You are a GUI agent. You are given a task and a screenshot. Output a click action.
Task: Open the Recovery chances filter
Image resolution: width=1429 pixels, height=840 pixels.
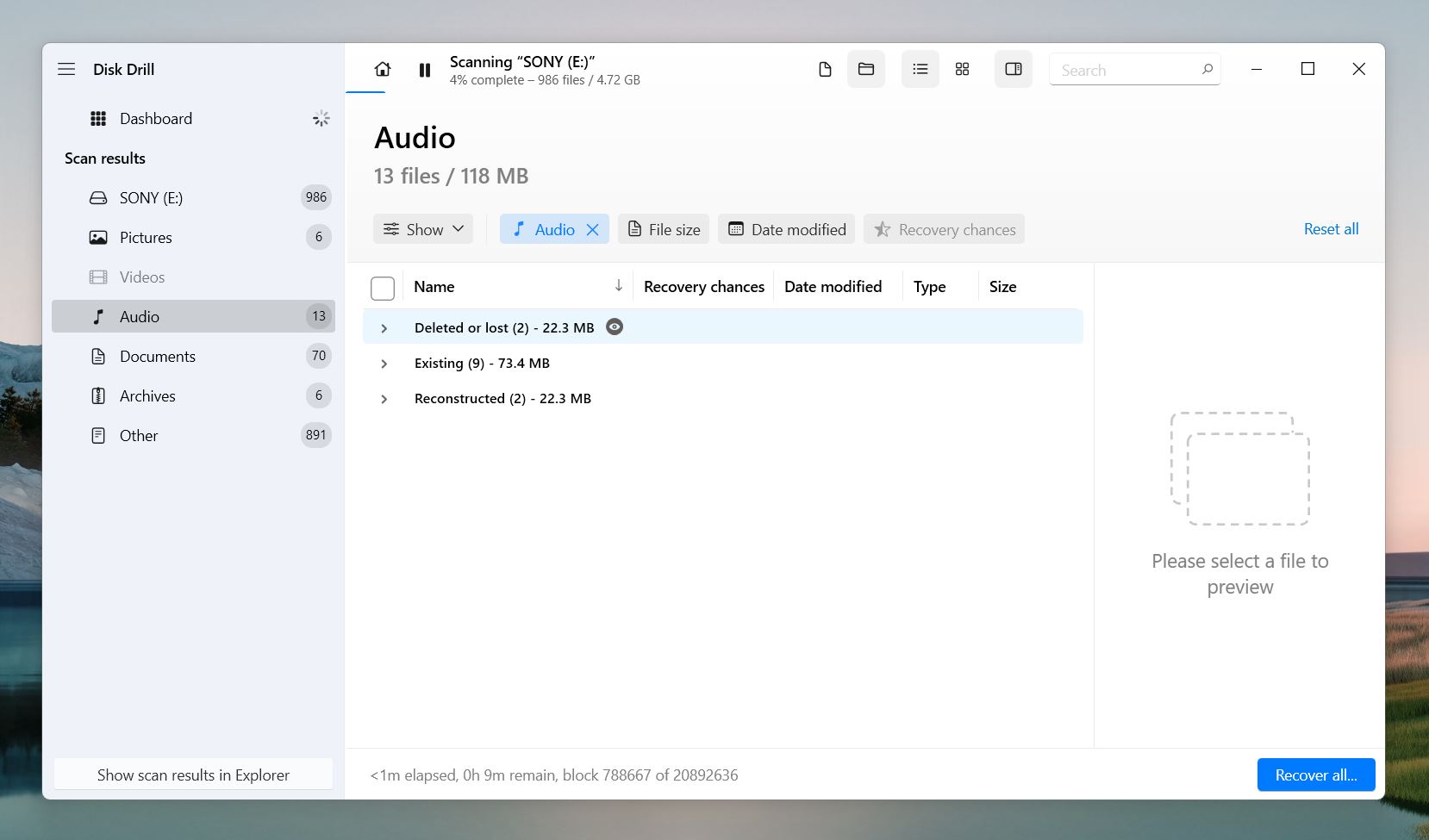(944, 229)
